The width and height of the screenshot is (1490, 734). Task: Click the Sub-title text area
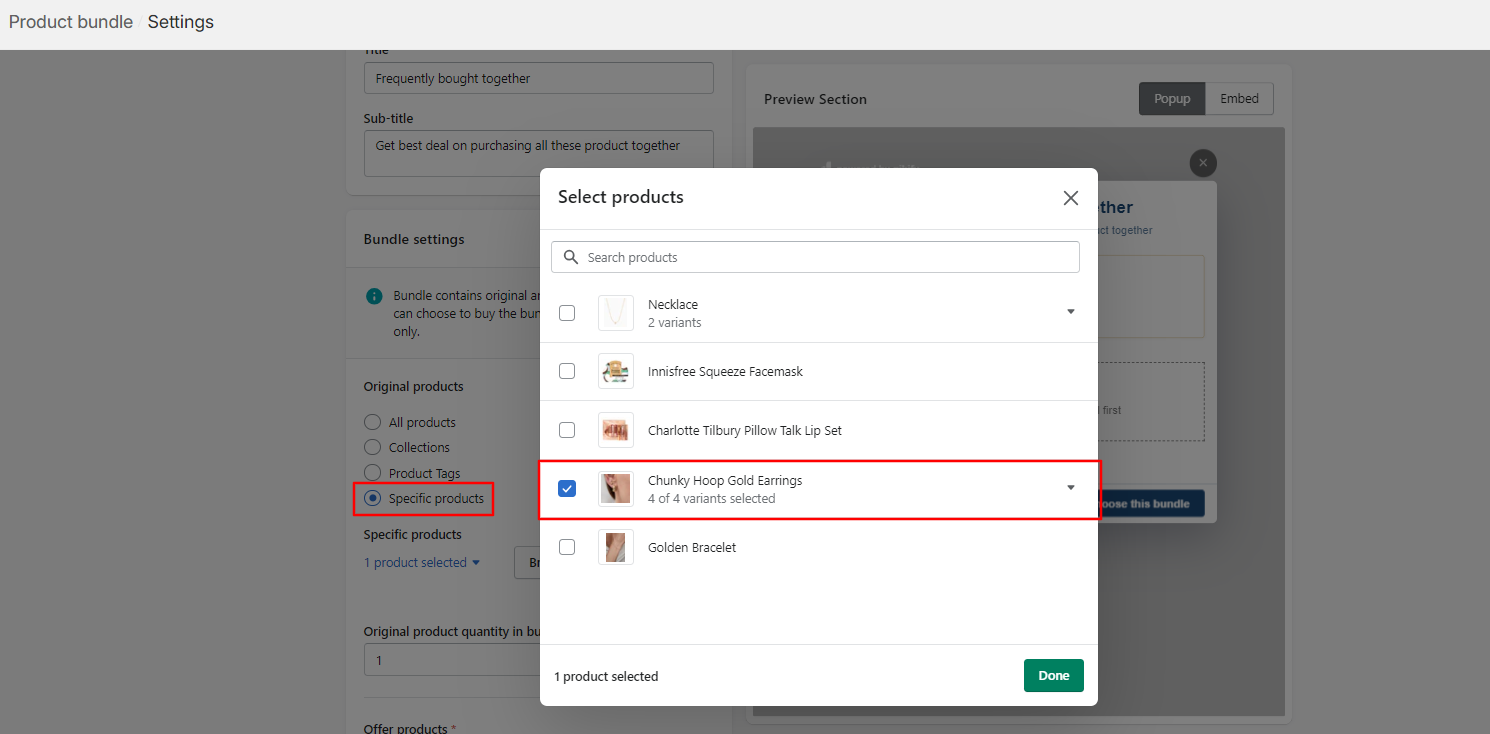pyautogui.click(x=539, y=153)
